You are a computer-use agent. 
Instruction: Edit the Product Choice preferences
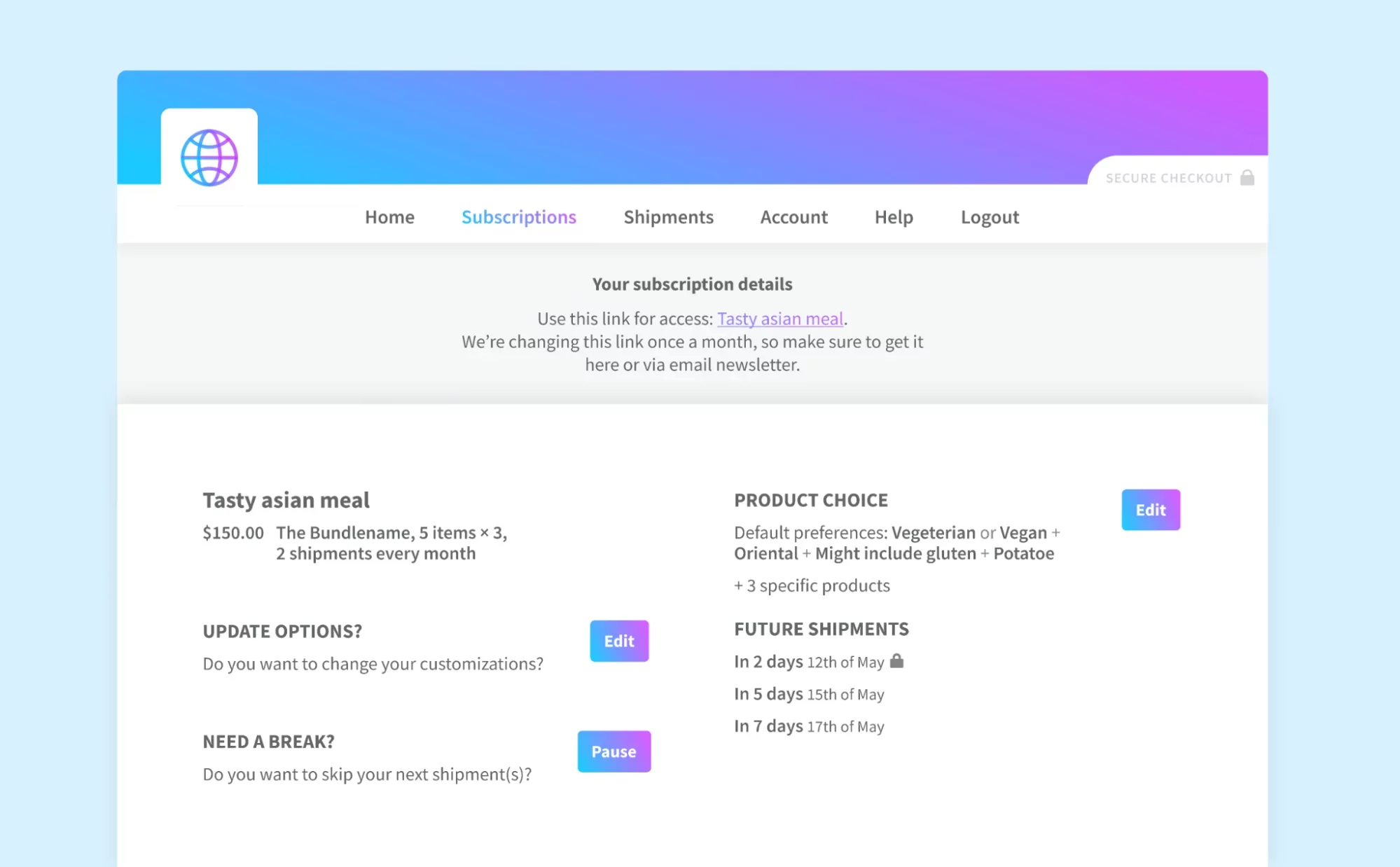pyautogui.click(x=1150, y=510)
